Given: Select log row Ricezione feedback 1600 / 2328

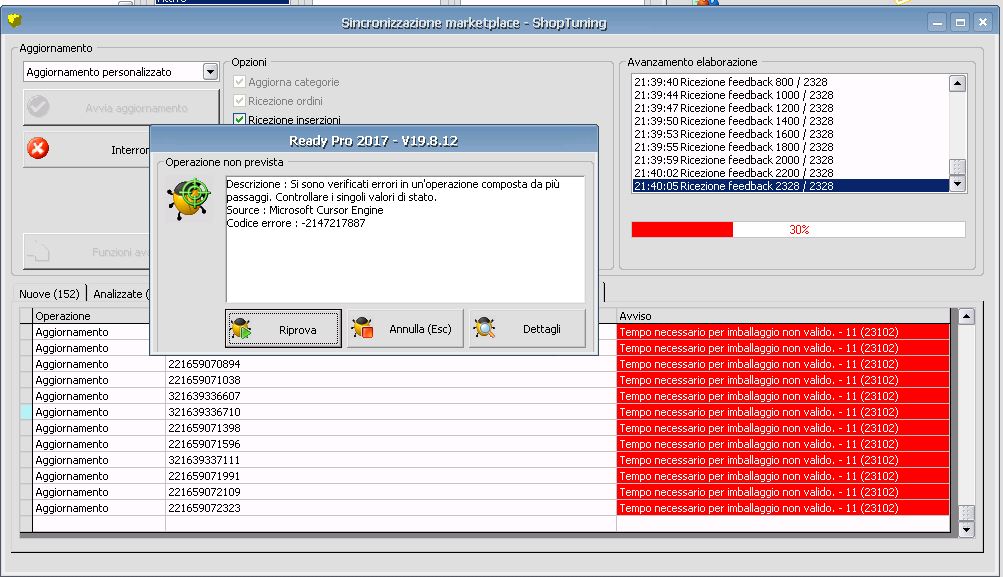Looking at the screenshot, I should (x=790, y=134).
